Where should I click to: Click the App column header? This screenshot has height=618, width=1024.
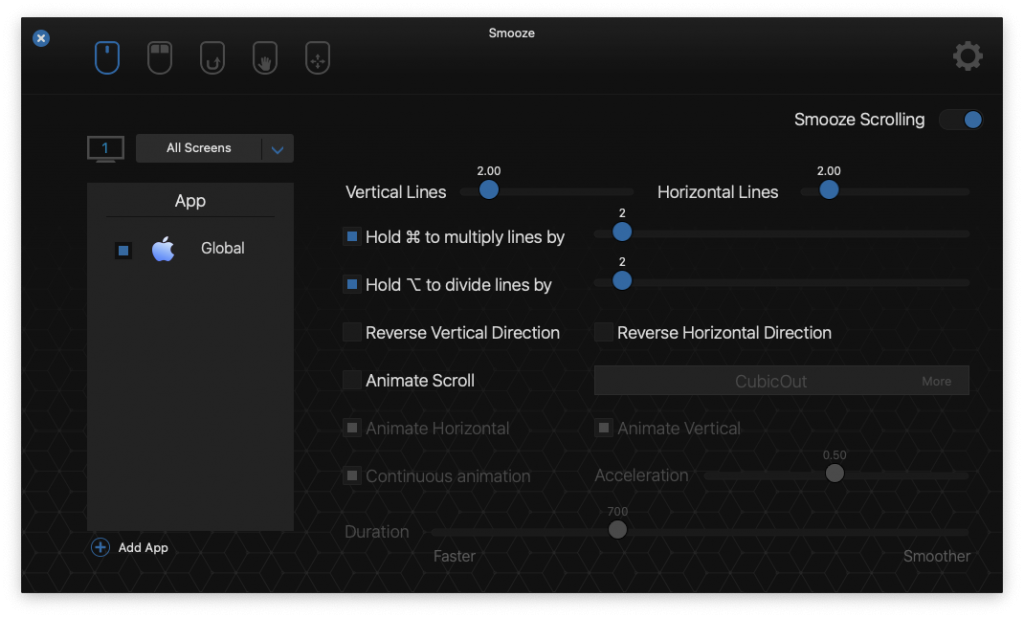[x=190, y=201]
